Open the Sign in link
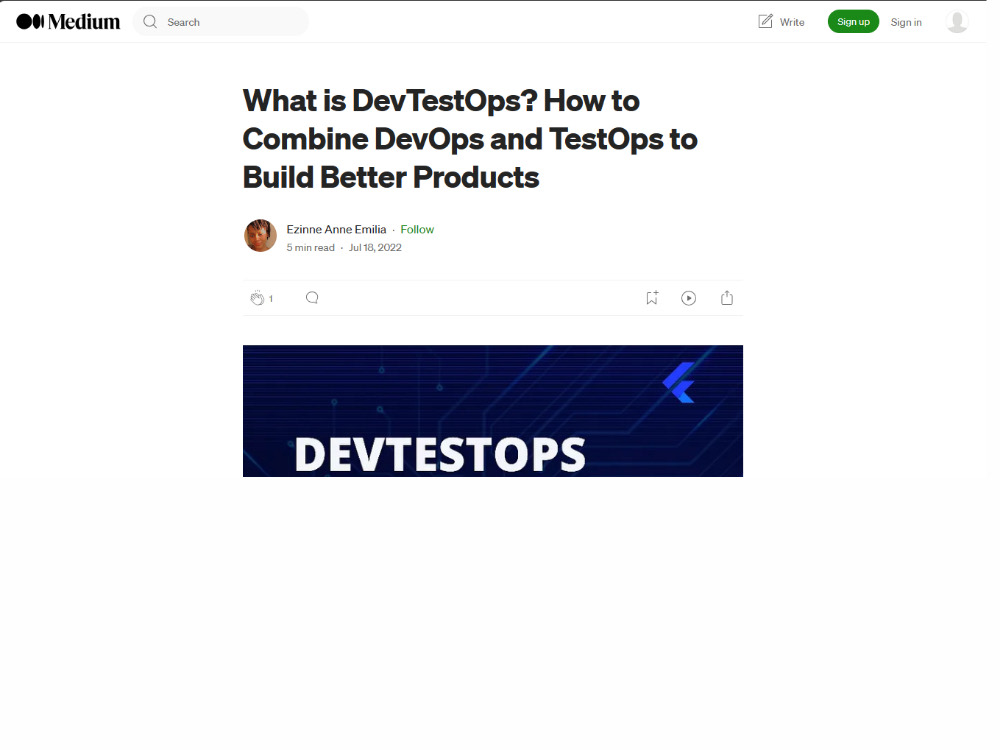The height and width of the screenshot is (750, 1000). click(x=906, y=22)
